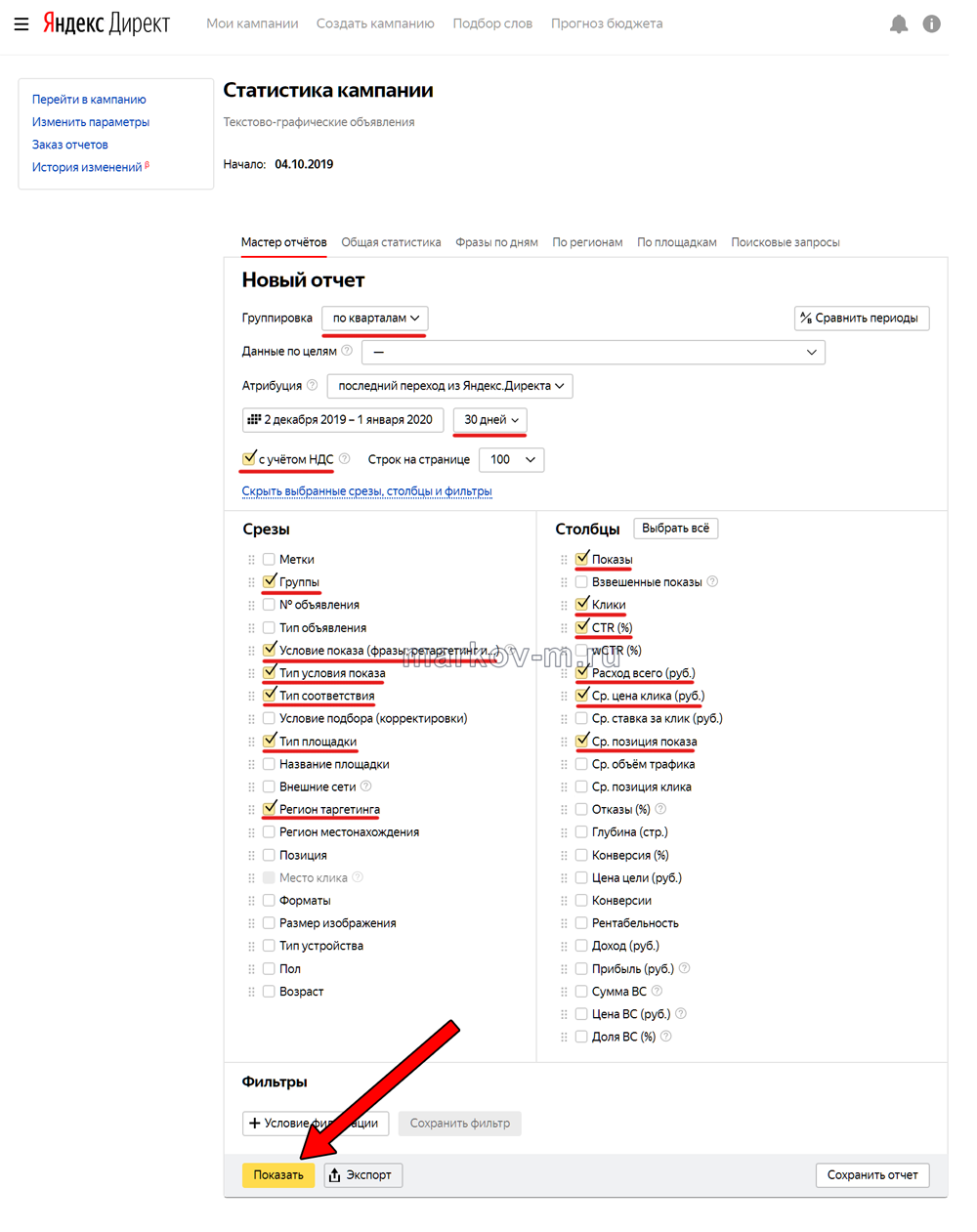
Task: Click the info icon in header
Action: click(x=931, y=24)
